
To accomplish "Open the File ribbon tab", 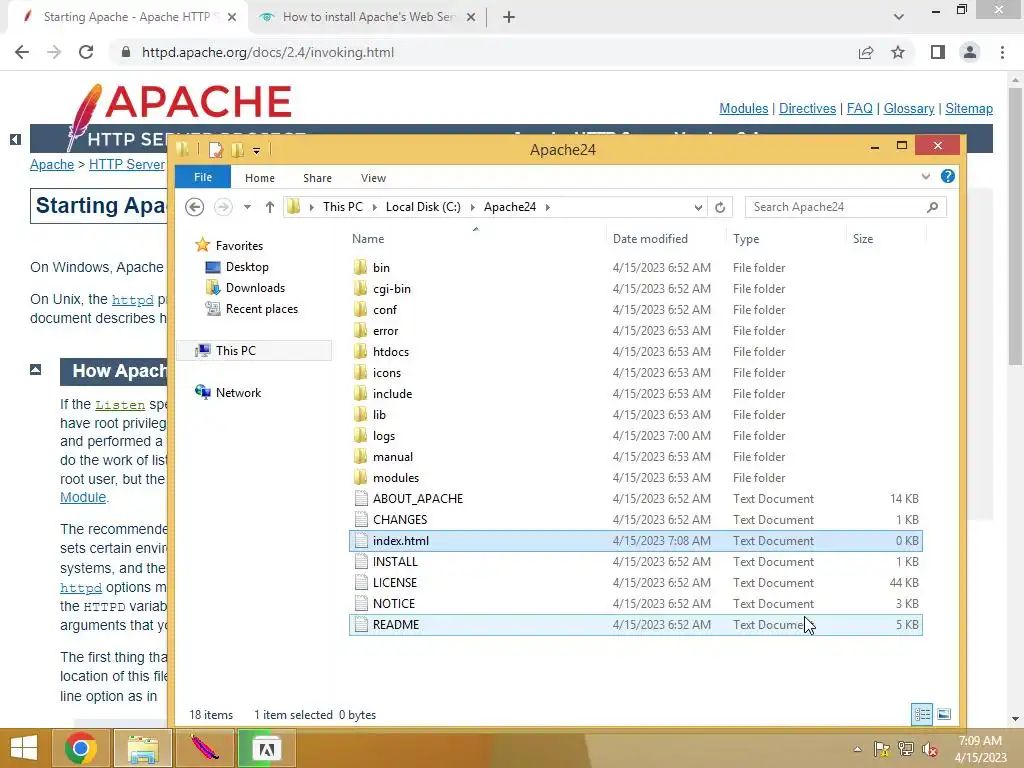I will click(202, 177).
